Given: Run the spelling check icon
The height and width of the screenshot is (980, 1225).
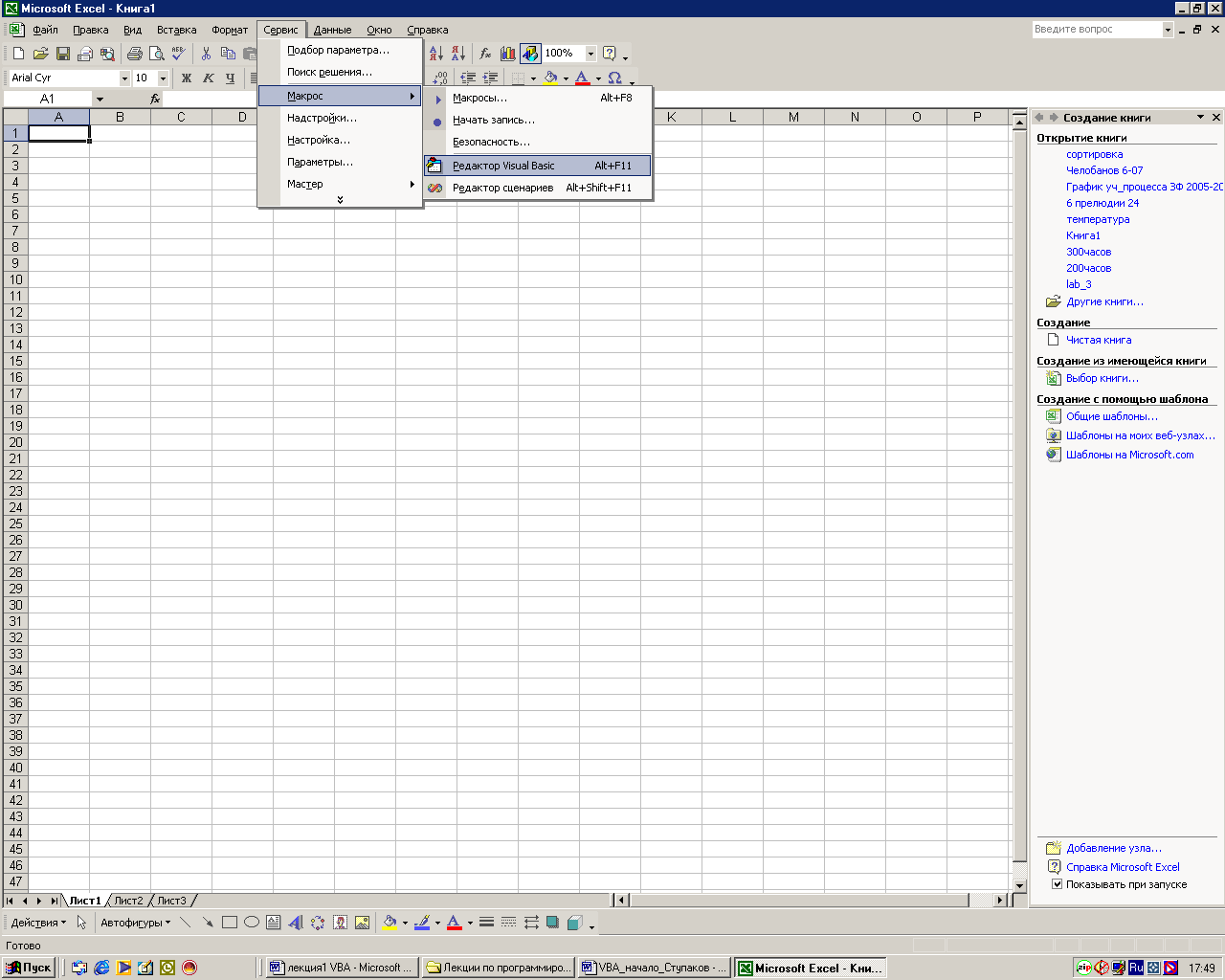Looking at the screenshot, I should (x=179, y=54).
